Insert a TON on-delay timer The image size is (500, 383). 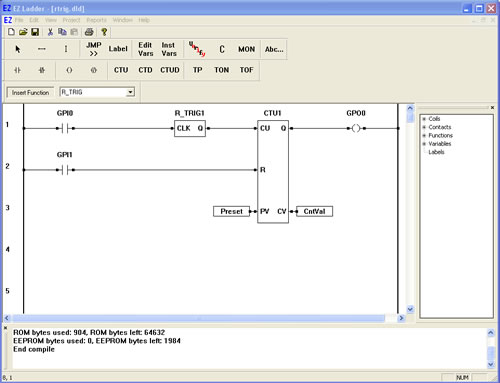[222, 70]
